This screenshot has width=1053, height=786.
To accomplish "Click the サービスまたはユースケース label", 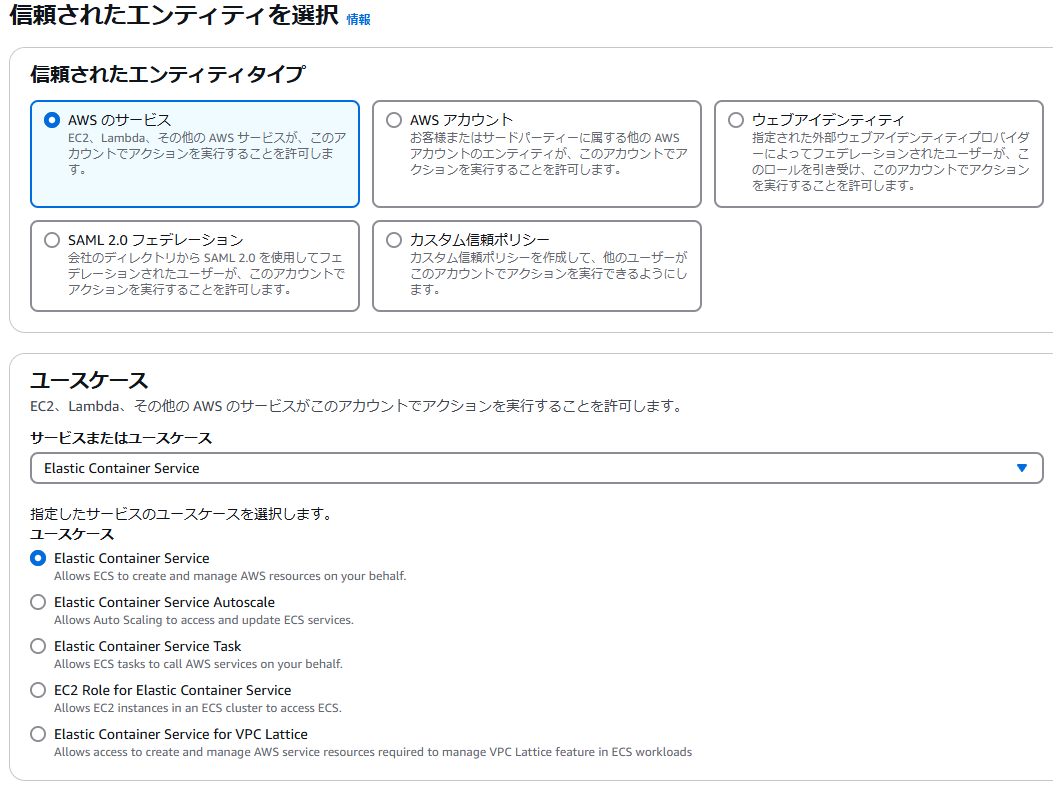I will [x=121, y=438].
